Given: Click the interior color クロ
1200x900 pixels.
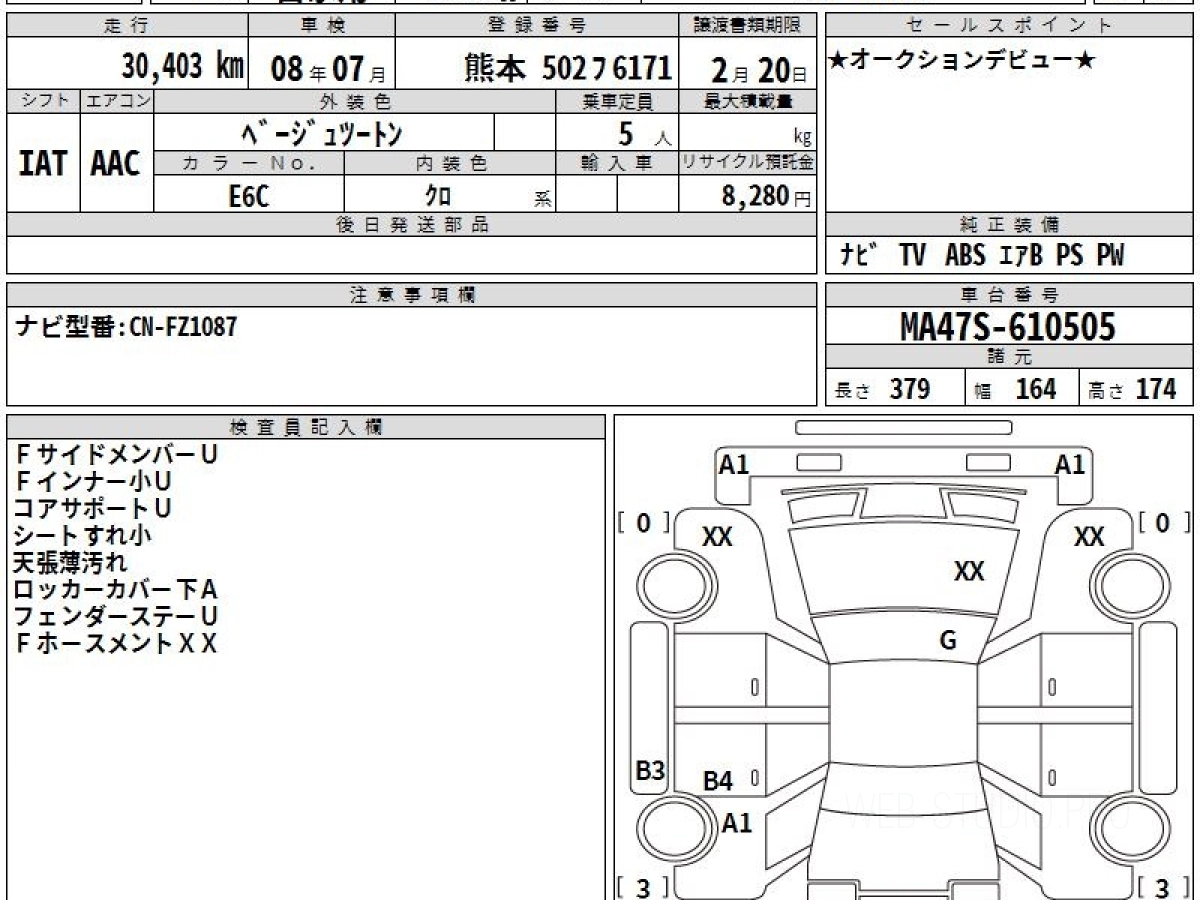Looking at the screenshot, I should click(x=438, y=197).
